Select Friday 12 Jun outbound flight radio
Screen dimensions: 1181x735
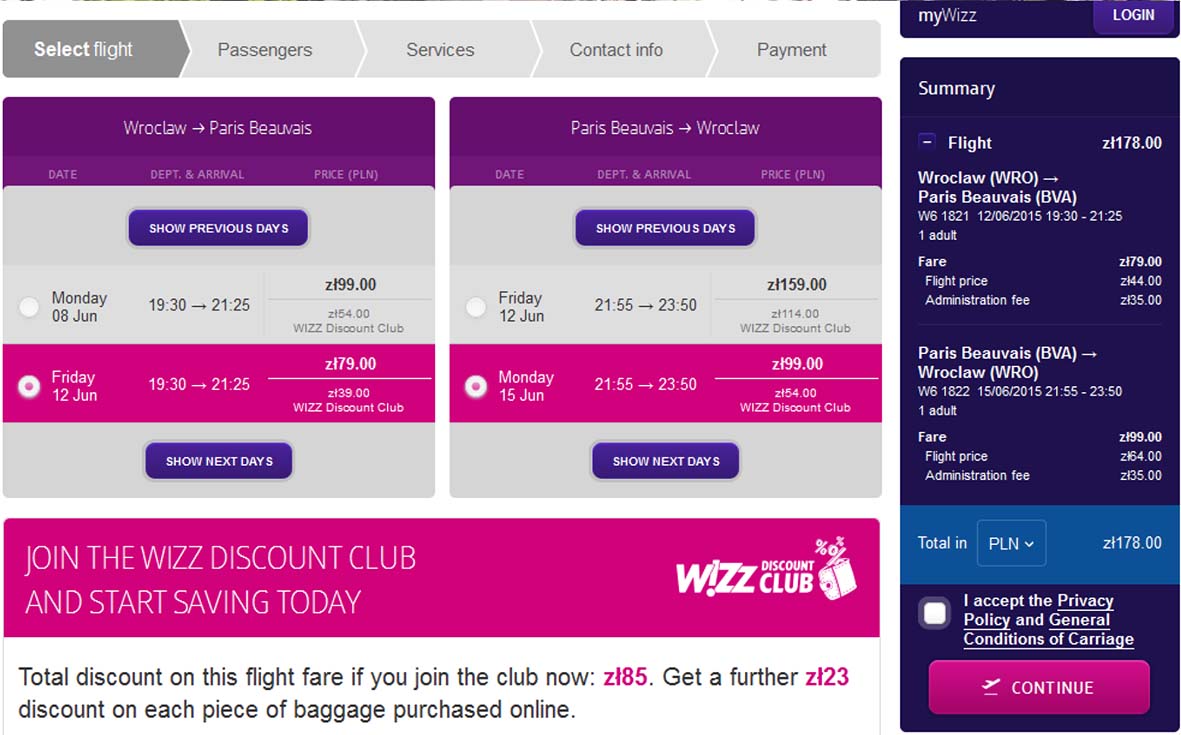pyautogui.click(x=29, y=386)
